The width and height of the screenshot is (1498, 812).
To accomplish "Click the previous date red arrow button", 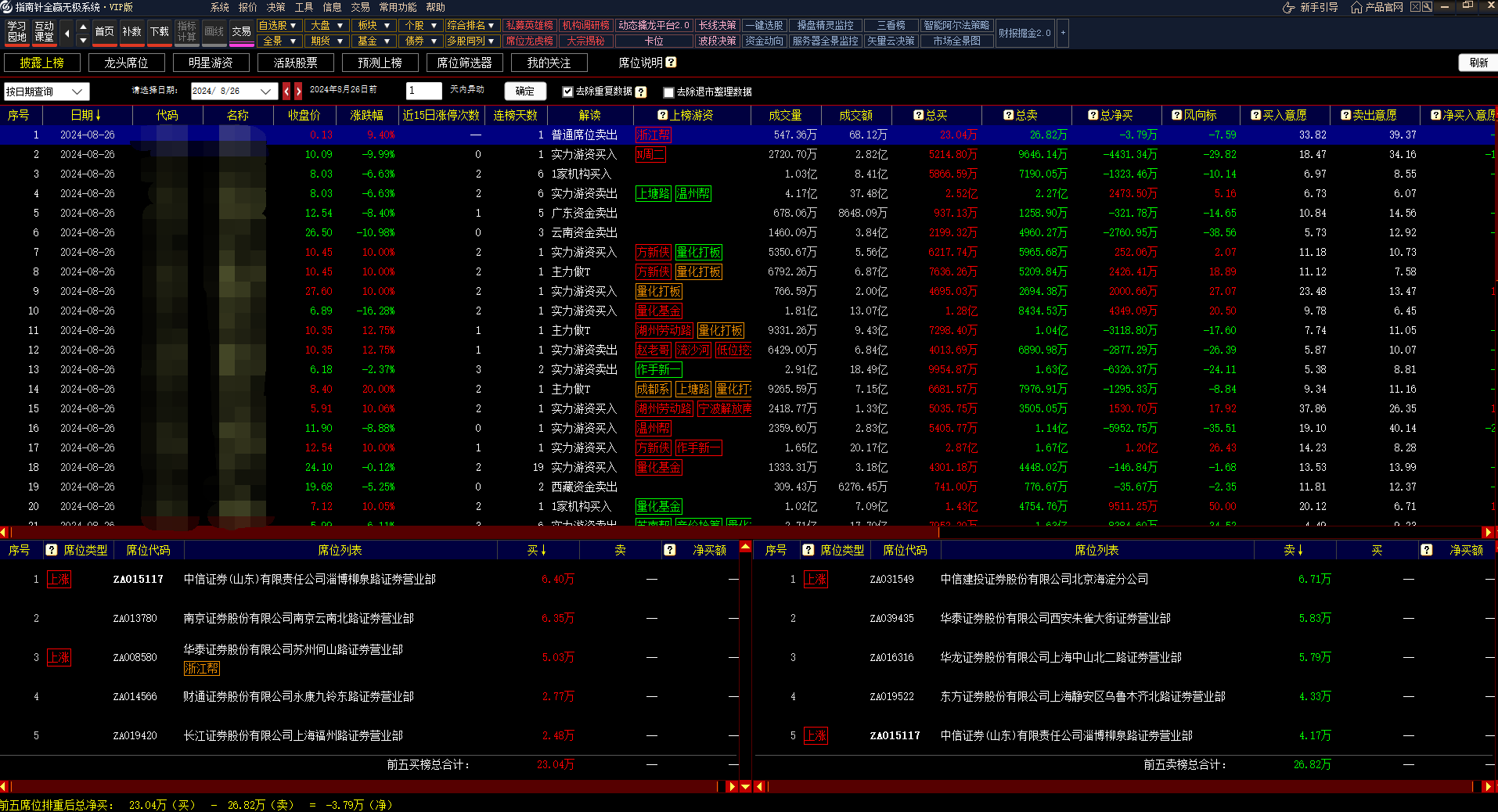I will pyautogui.click(x=286, y=92).
